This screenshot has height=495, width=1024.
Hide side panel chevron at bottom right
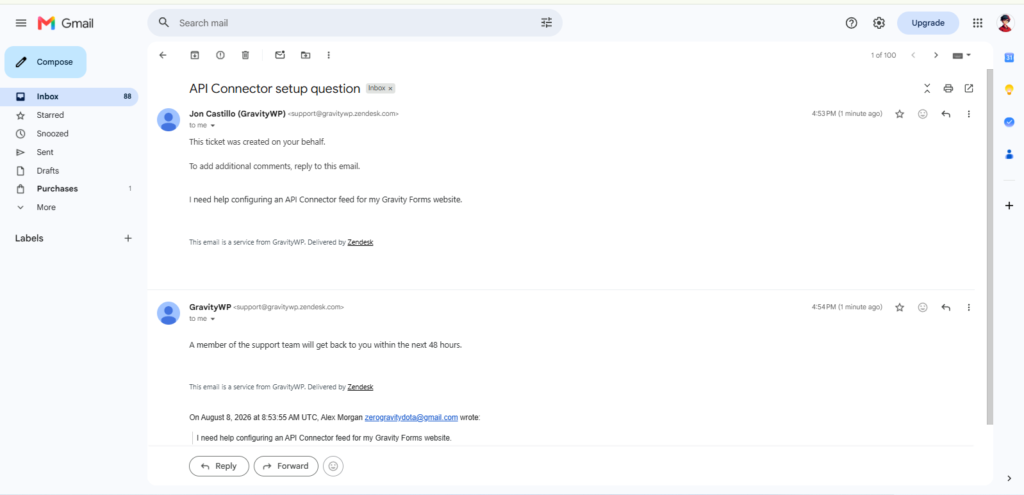point(1008,479)
